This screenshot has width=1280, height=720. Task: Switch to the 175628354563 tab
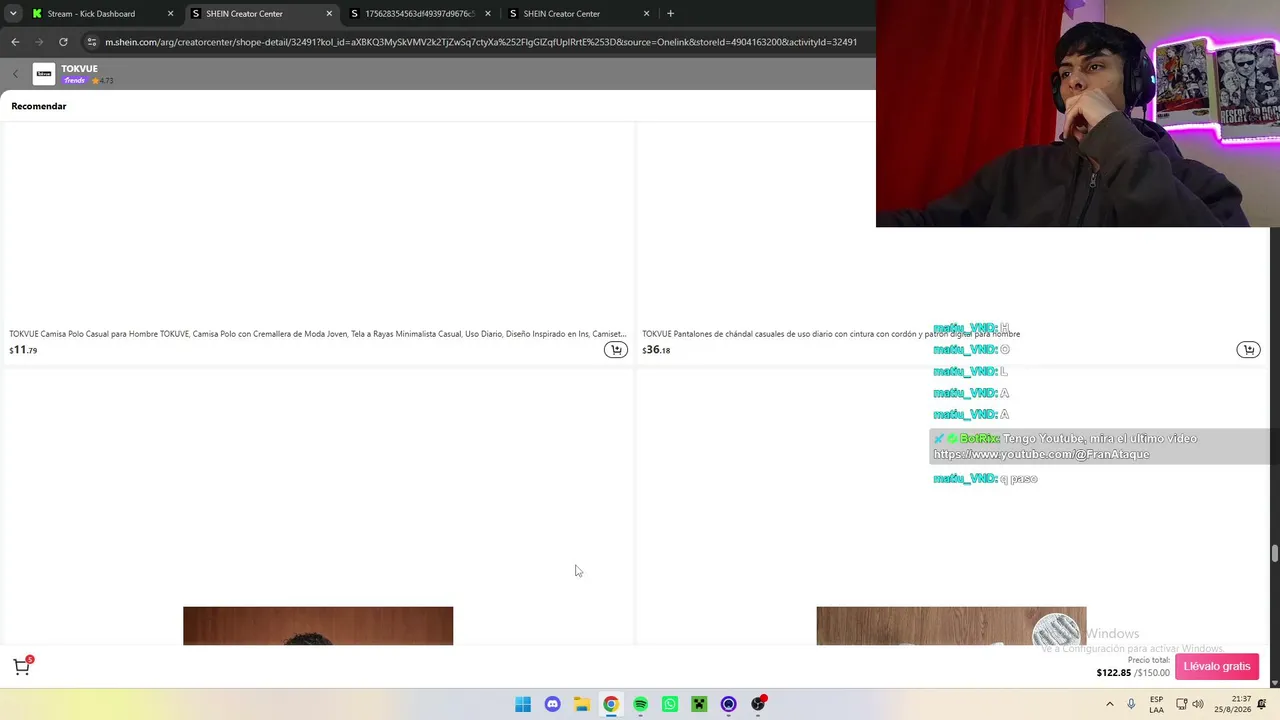click(418, 14)
